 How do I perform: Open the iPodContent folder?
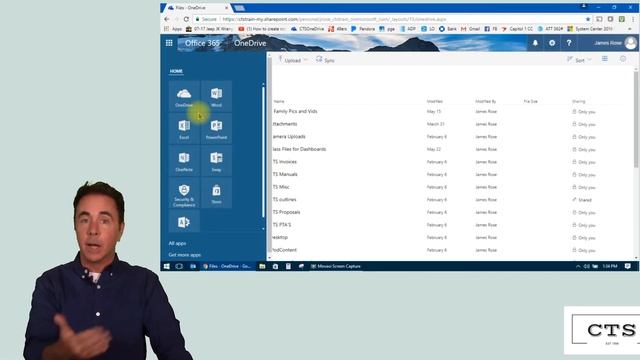[x=284, y=250]
